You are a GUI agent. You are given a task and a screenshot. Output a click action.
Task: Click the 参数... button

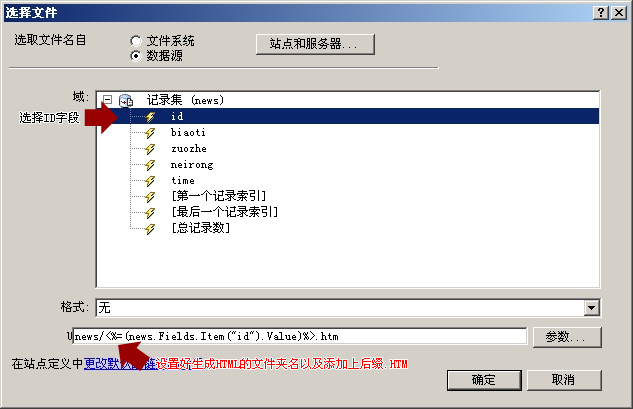coord(567,337)
